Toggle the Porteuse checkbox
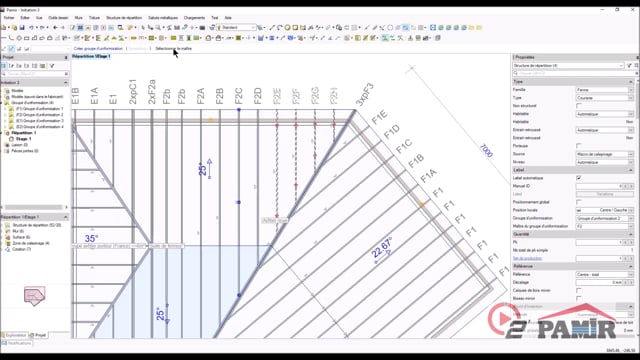The image size is (640, 360). pos(578,146)
